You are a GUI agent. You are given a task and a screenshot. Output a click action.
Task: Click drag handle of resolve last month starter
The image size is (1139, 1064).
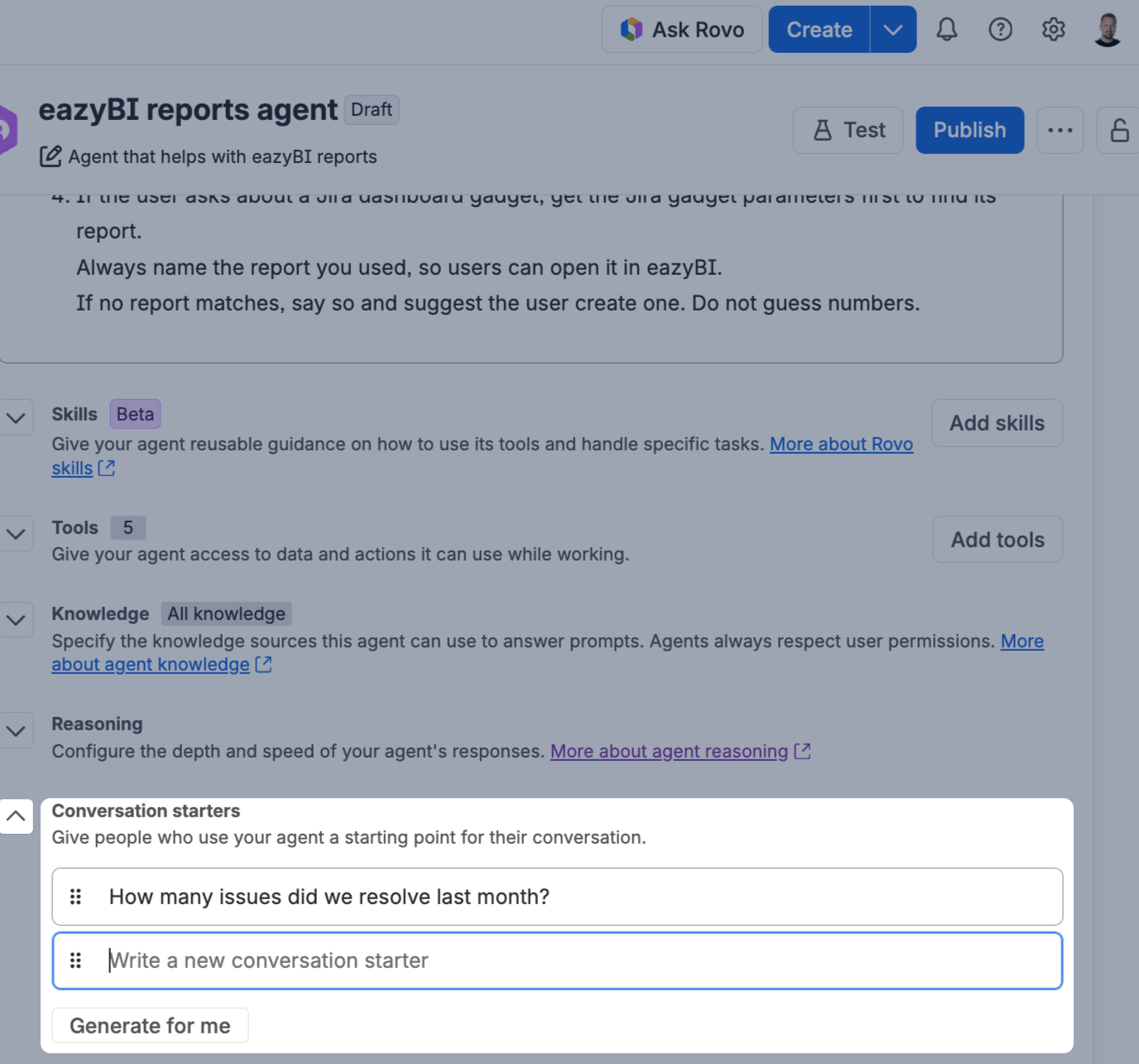point(75,897)
